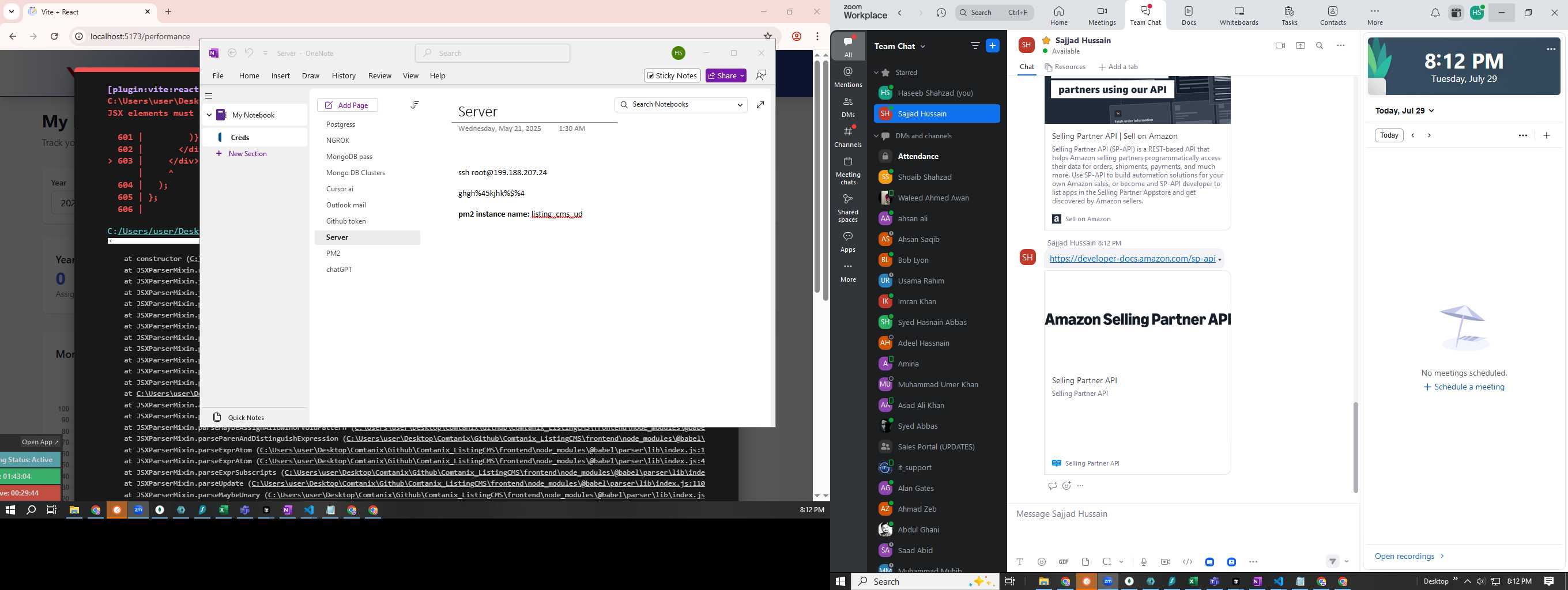Screen dimensions: 1568x590
Task: Open Chrome tab list dropdown arrow
Action: click(x=12, y=12)
